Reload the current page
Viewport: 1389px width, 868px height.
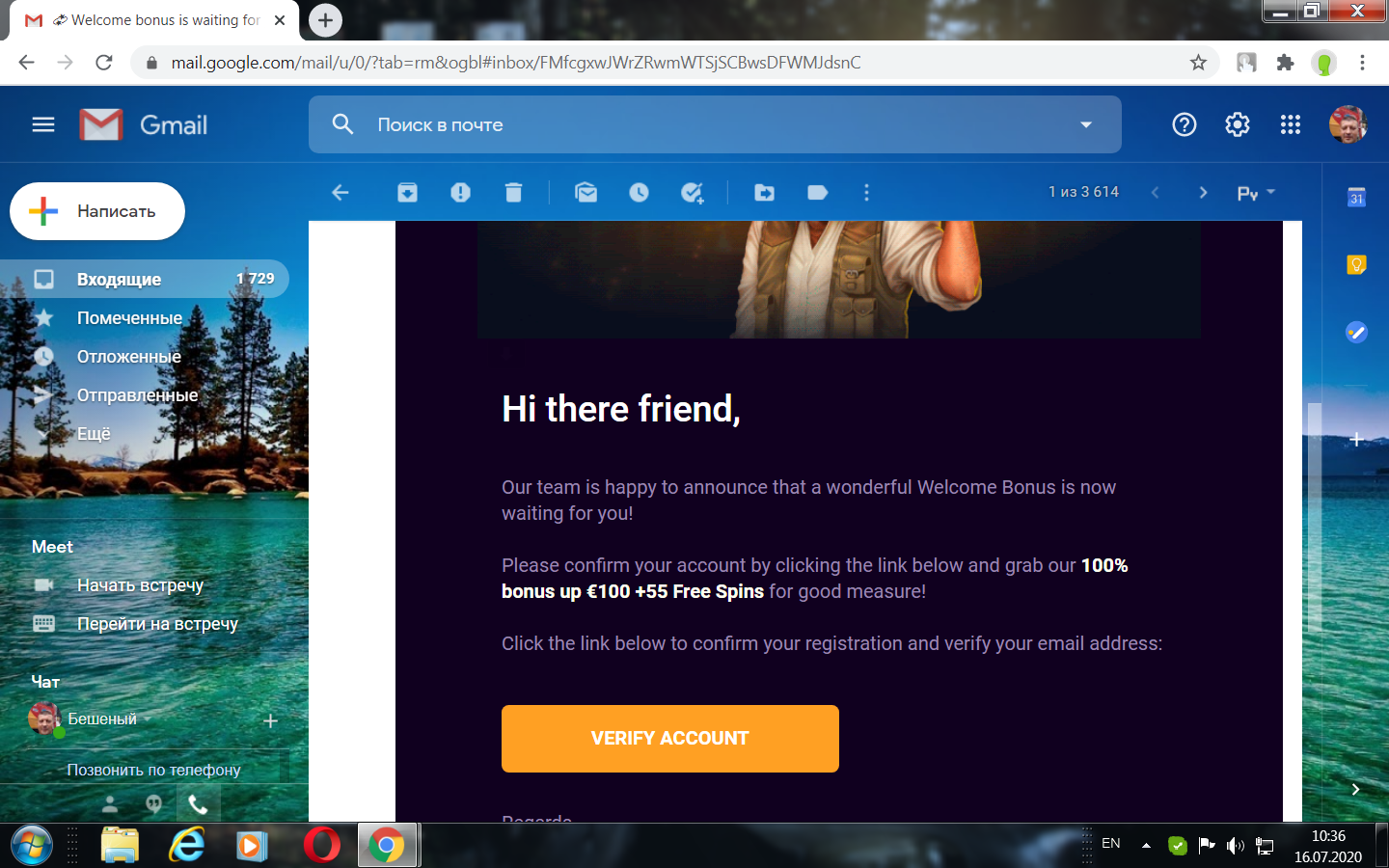(x=104, y=63)
